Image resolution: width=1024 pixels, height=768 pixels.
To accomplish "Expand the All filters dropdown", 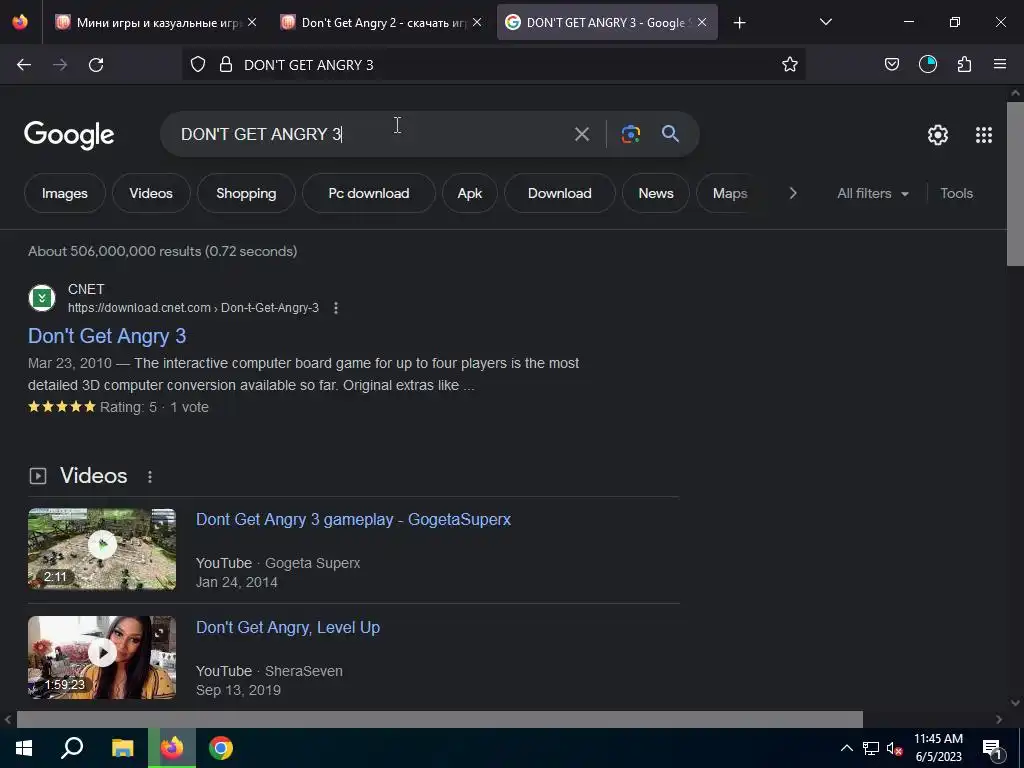I will coord(872,193).
